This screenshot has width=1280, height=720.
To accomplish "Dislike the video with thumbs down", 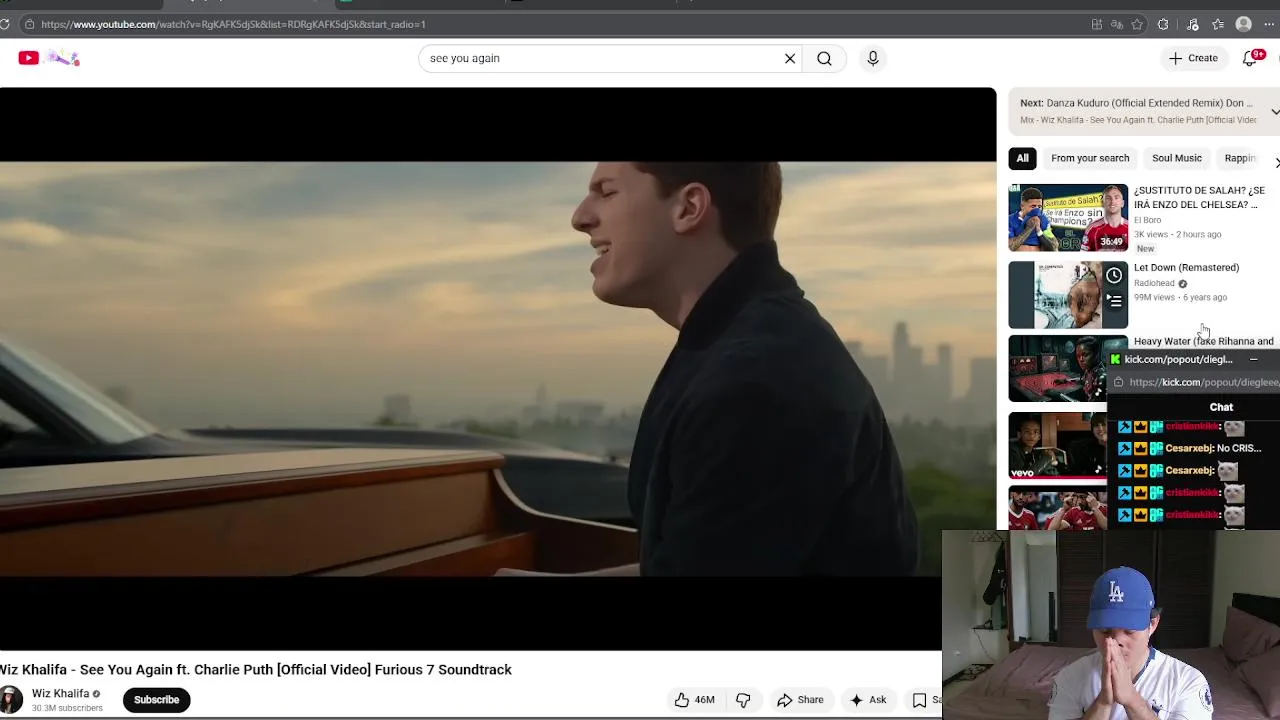I will [743, 700].
